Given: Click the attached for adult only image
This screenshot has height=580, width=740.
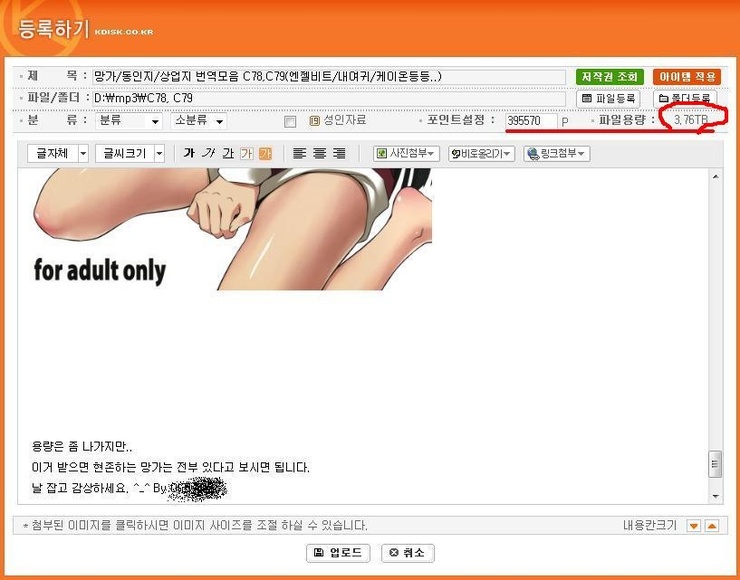Looking at the screenshot, I should [x=232, y=229].
